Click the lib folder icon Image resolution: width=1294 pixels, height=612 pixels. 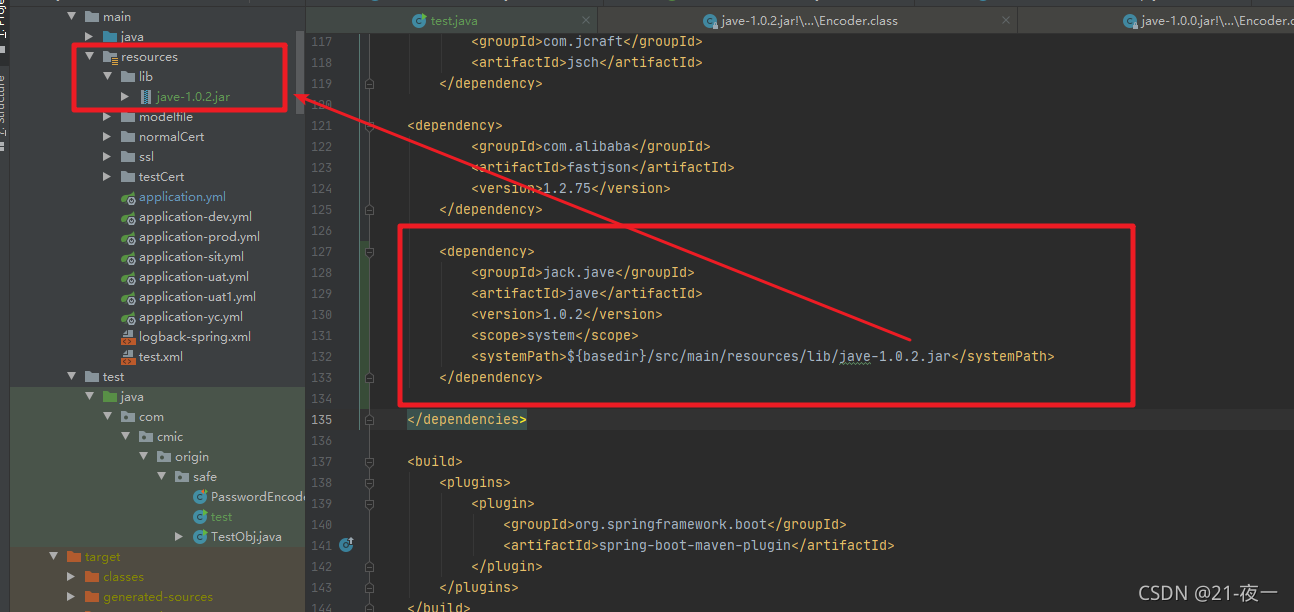pyautogui.click(x=128, y=77)
